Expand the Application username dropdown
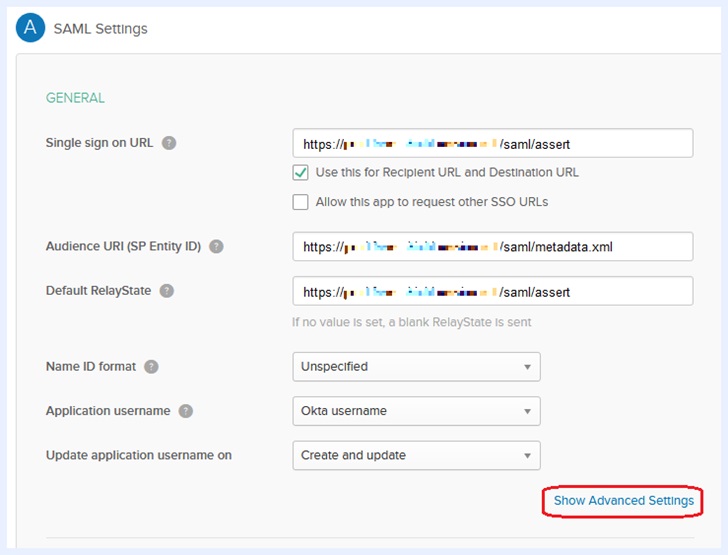This screenshot has height=555, width=728. click(x=416, y=411)
